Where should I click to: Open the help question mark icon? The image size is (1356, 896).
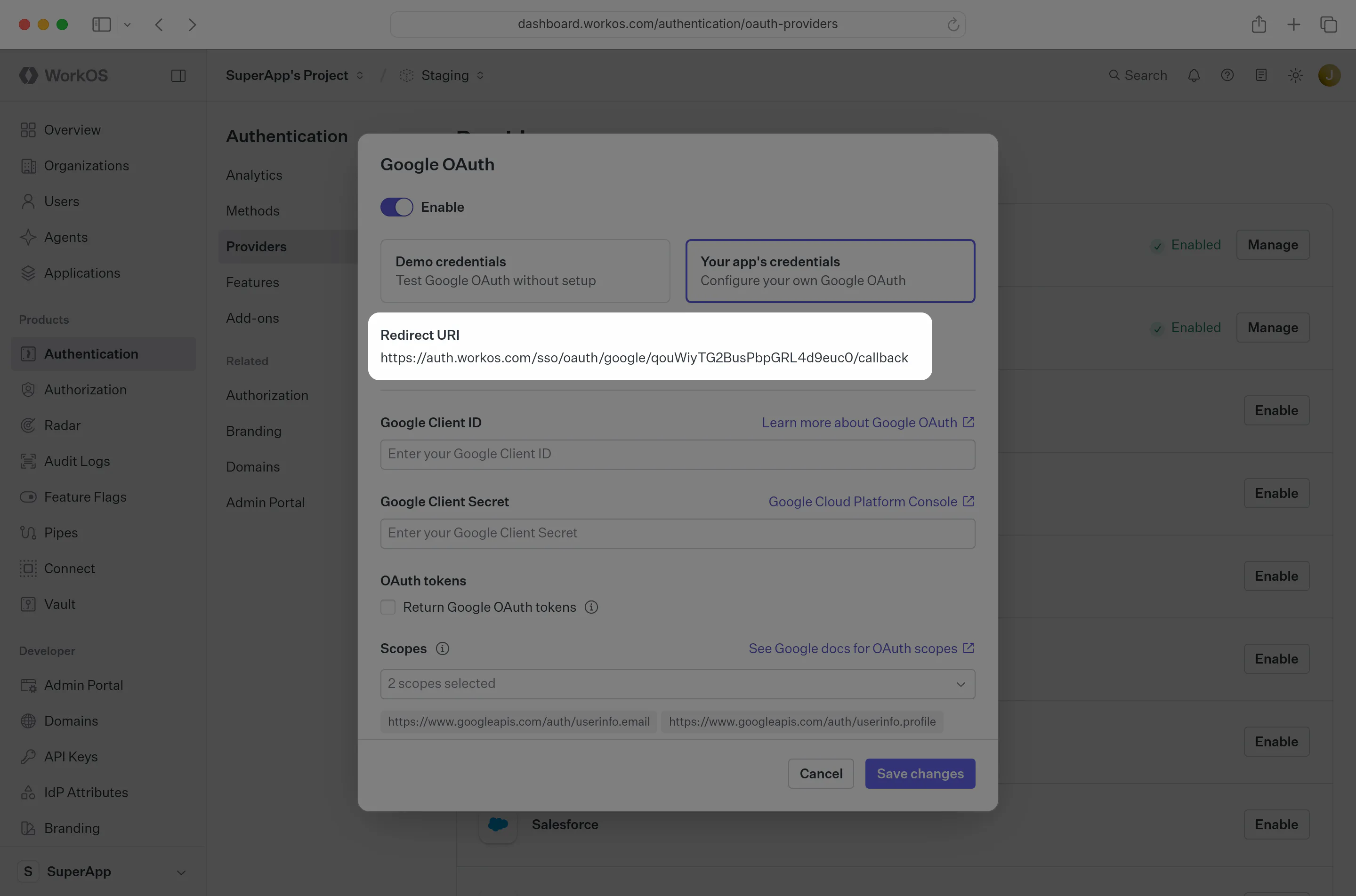(1227, 75)
